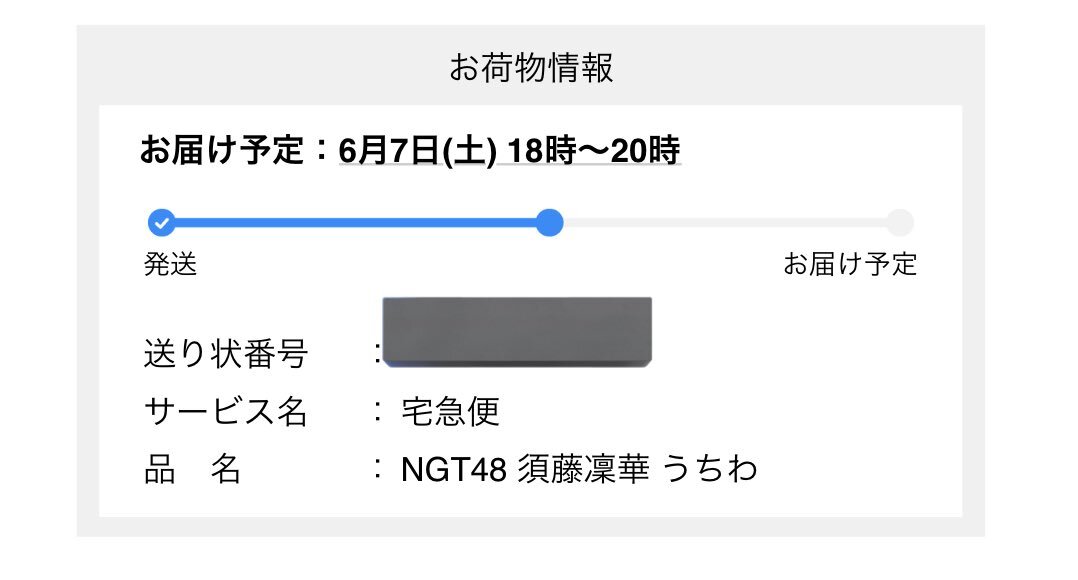Viewport: 1078px width, 580px height.
Task: Click the item name NGT48 須藤凛華 うちわ
Action: (x=579, y=470)
